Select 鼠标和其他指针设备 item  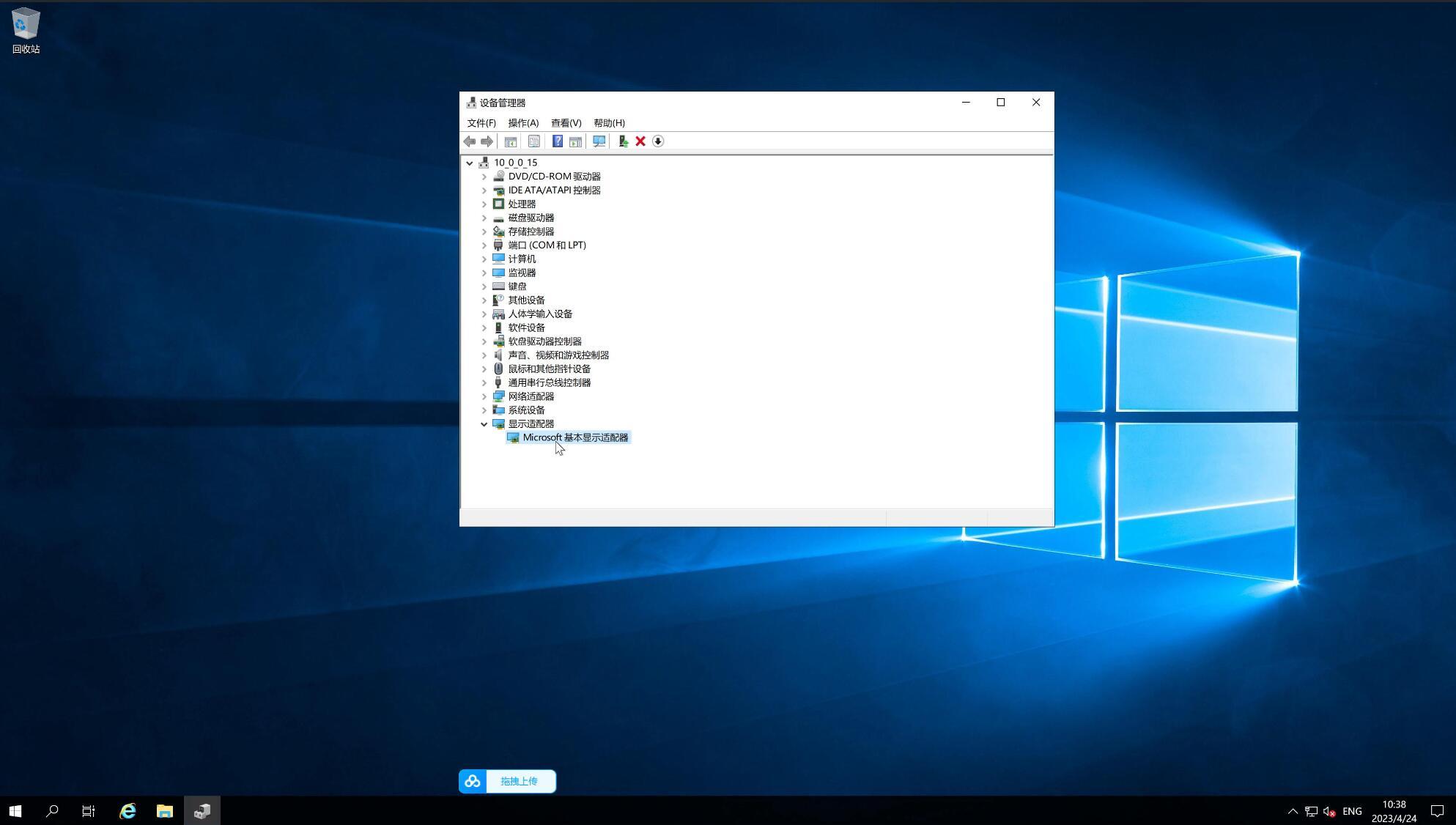point(549,369)
